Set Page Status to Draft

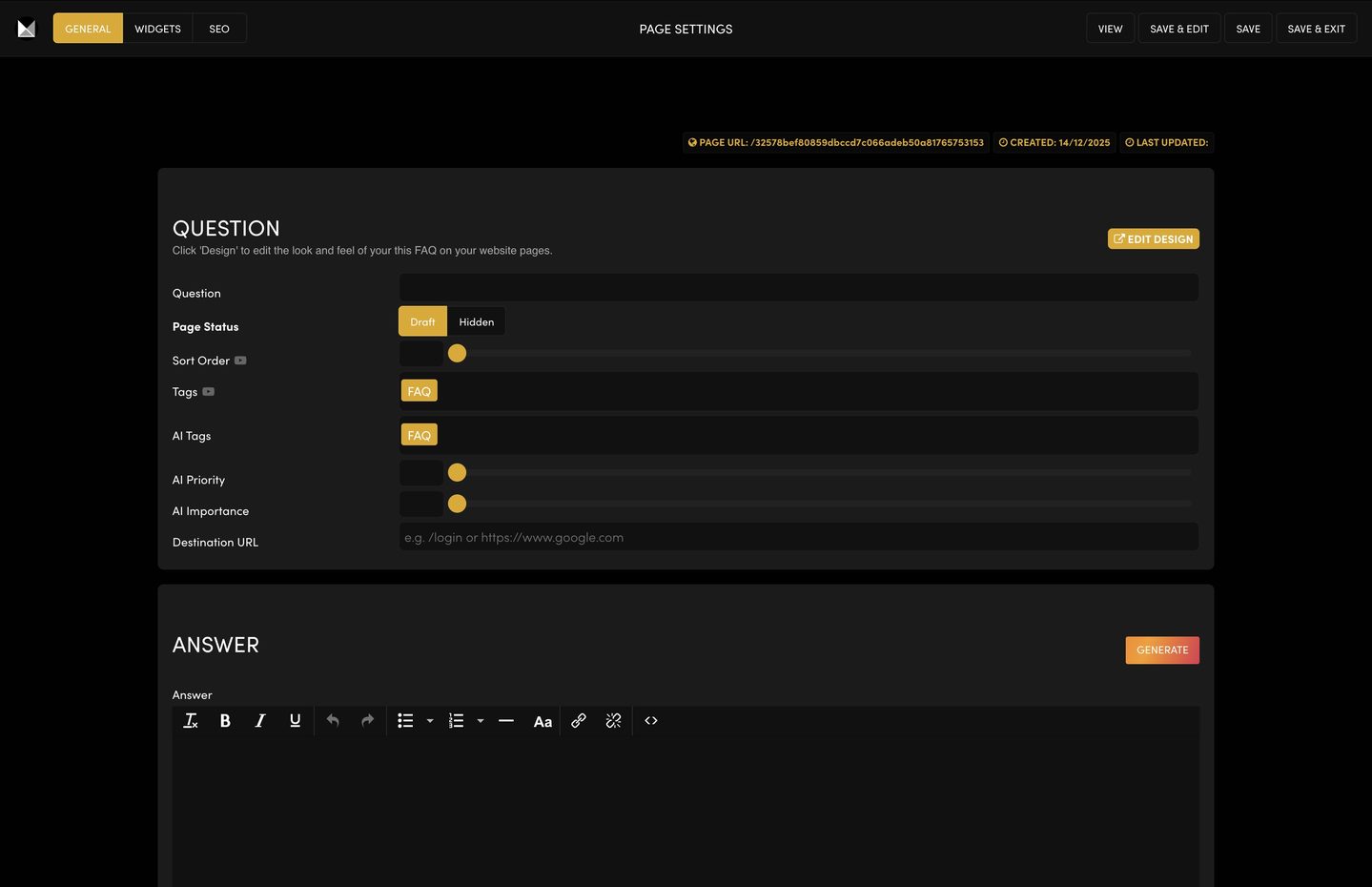coord(422,321)
